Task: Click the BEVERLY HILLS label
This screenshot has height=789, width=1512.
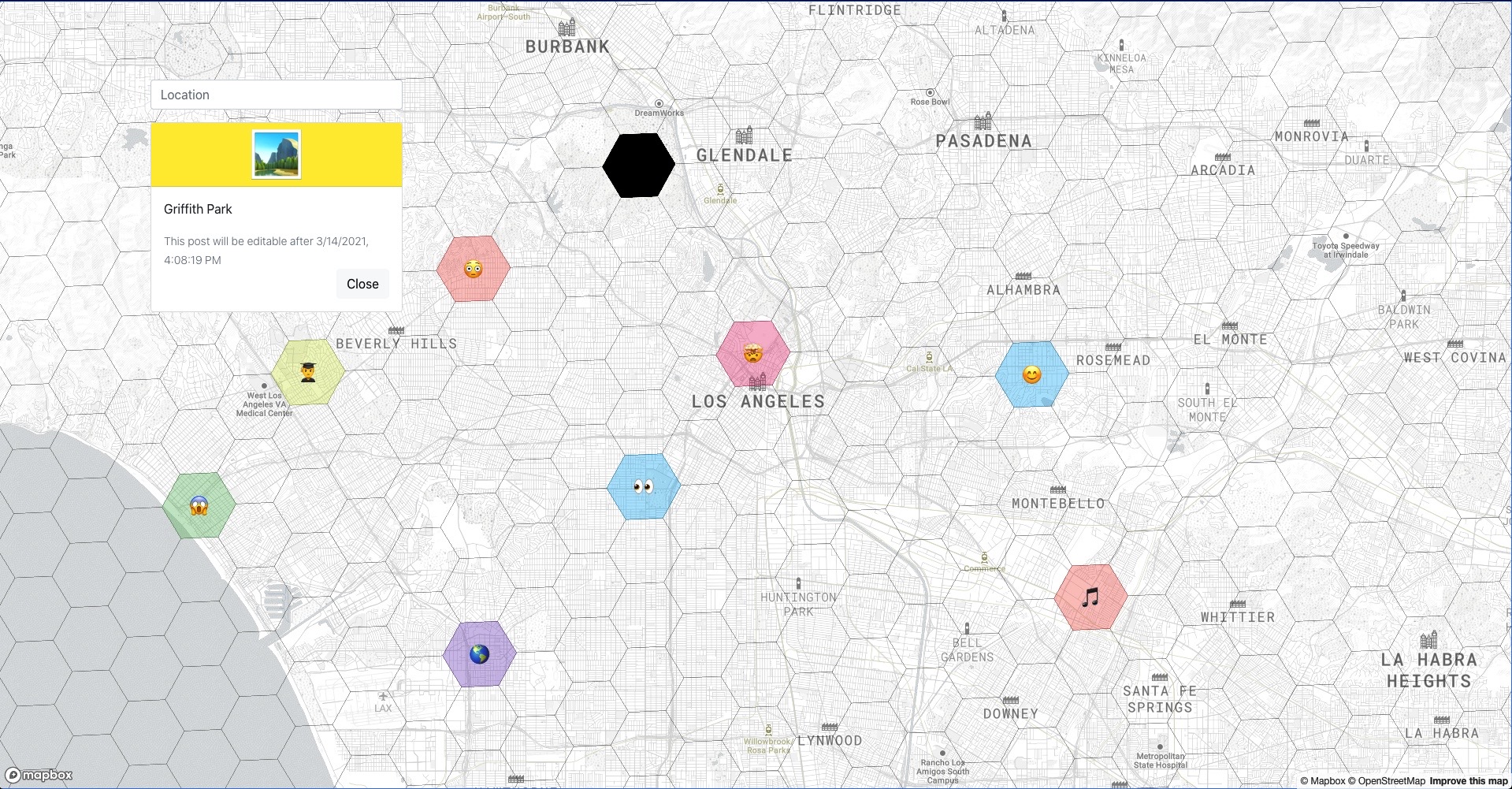Action: pyautogui.click(x=396, y=344)
